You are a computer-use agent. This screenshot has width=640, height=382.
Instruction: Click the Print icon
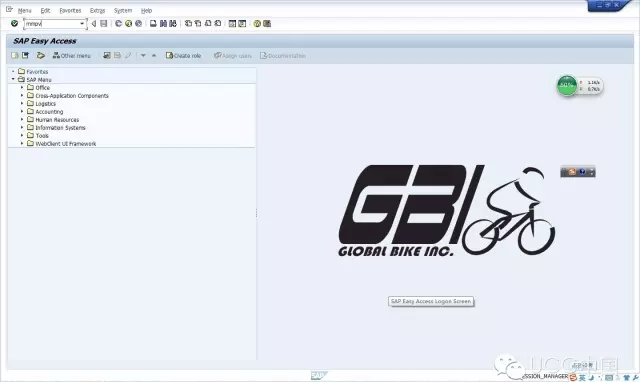click(x=153, y=23)
